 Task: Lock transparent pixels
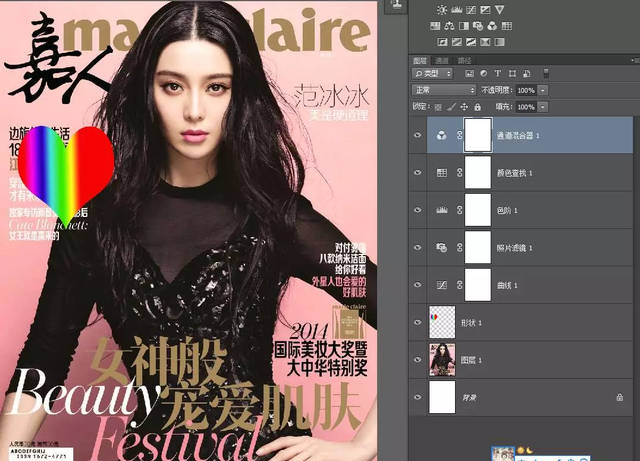[x=438, y=107]
